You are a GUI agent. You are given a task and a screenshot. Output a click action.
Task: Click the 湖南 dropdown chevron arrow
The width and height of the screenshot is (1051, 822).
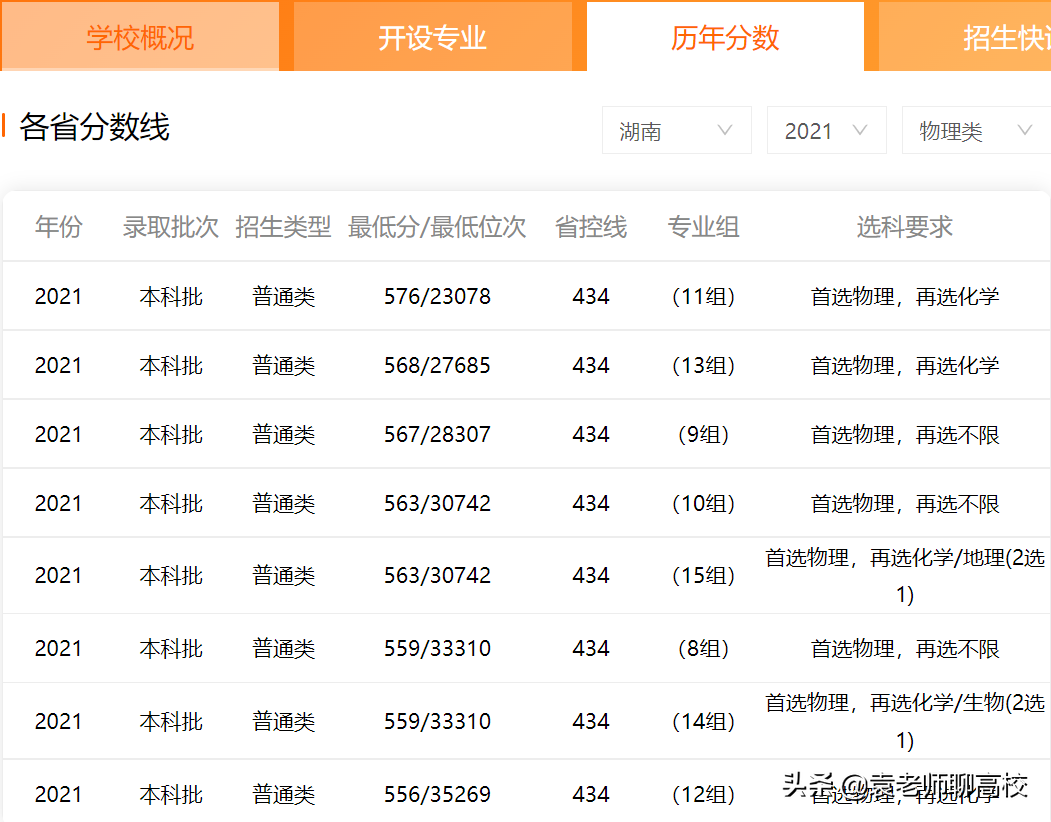point(727,130)
